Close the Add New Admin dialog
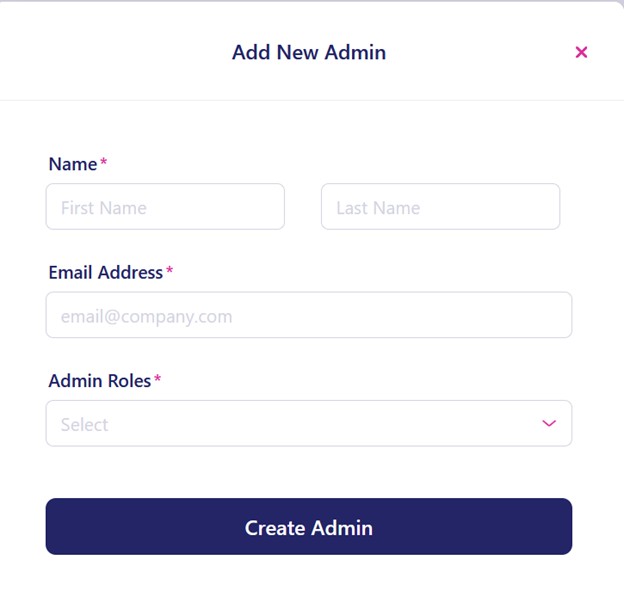The image size is (624, 597). click(581, 52)
